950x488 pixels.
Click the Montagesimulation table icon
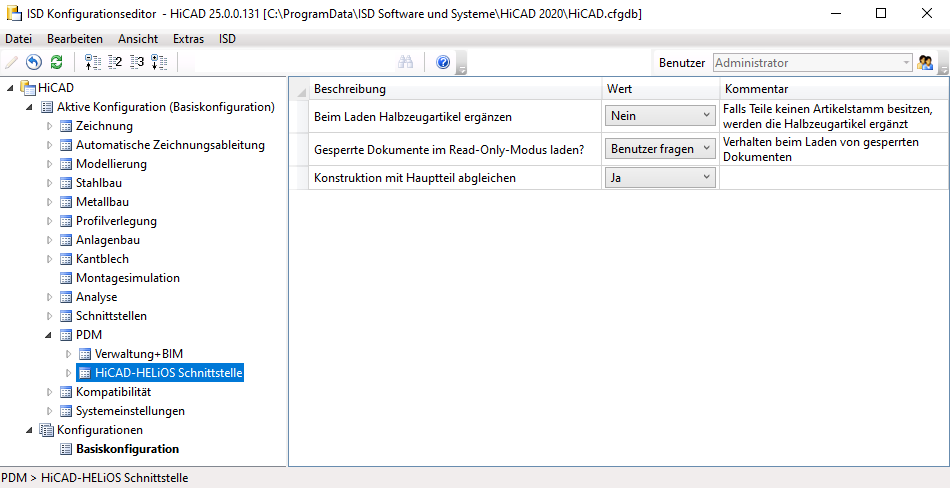coord(66,278)
